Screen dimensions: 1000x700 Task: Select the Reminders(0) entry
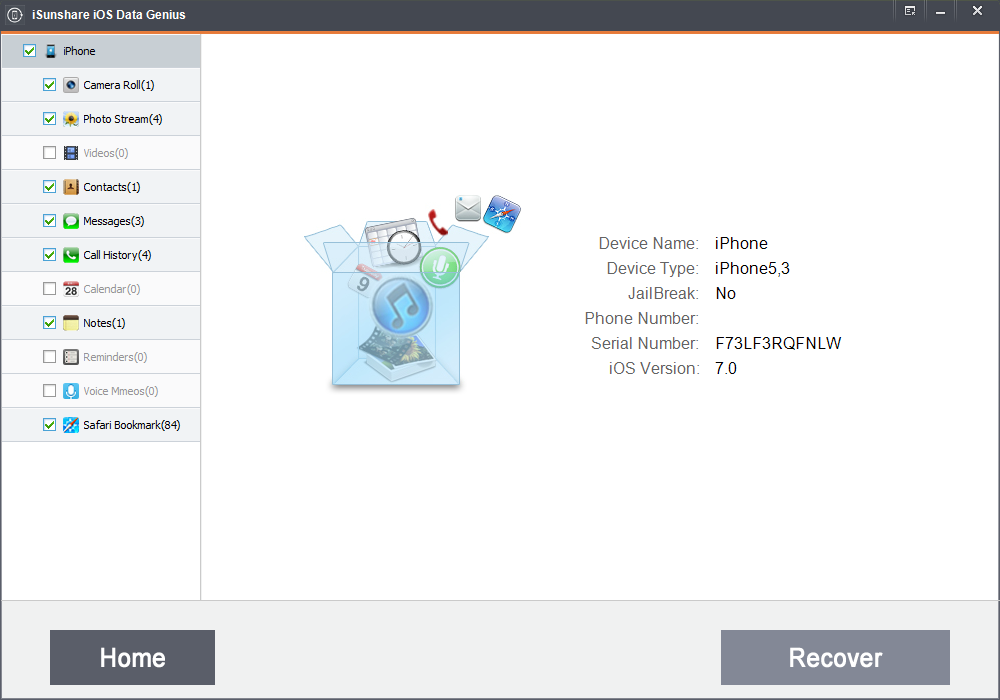point(115,357)
